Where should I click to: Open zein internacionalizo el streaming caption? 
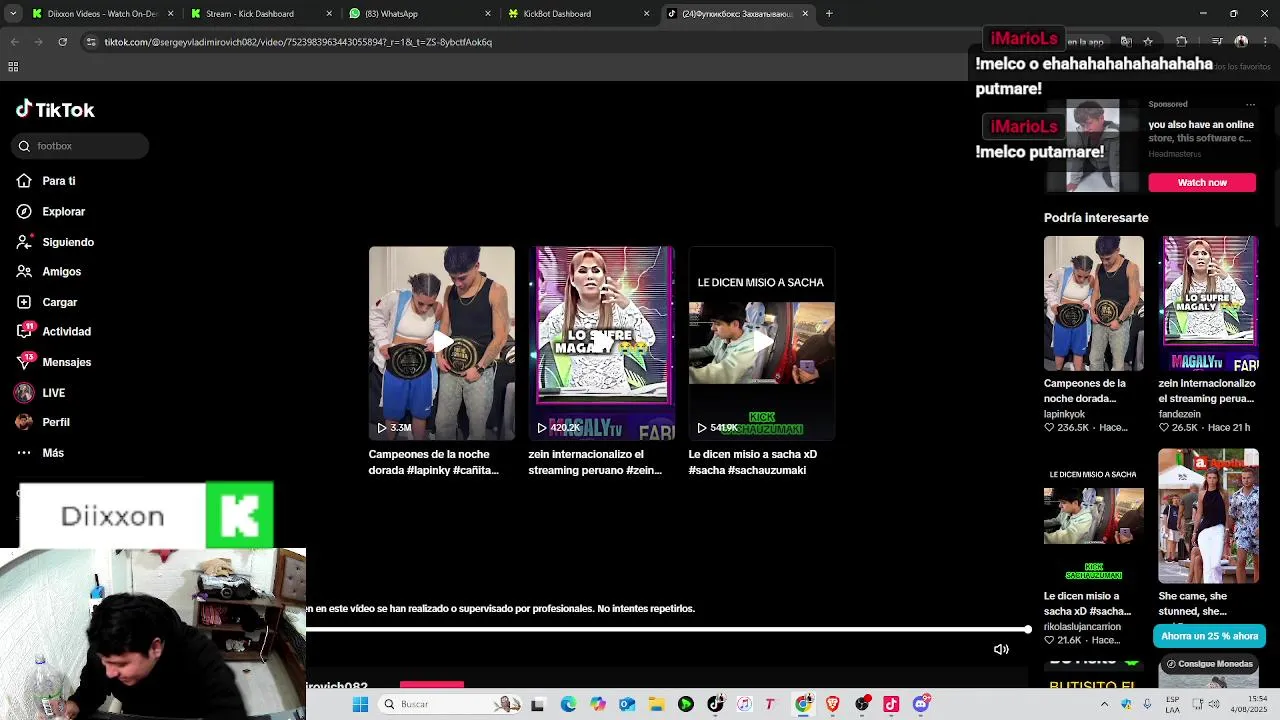[x=595, y=462]
